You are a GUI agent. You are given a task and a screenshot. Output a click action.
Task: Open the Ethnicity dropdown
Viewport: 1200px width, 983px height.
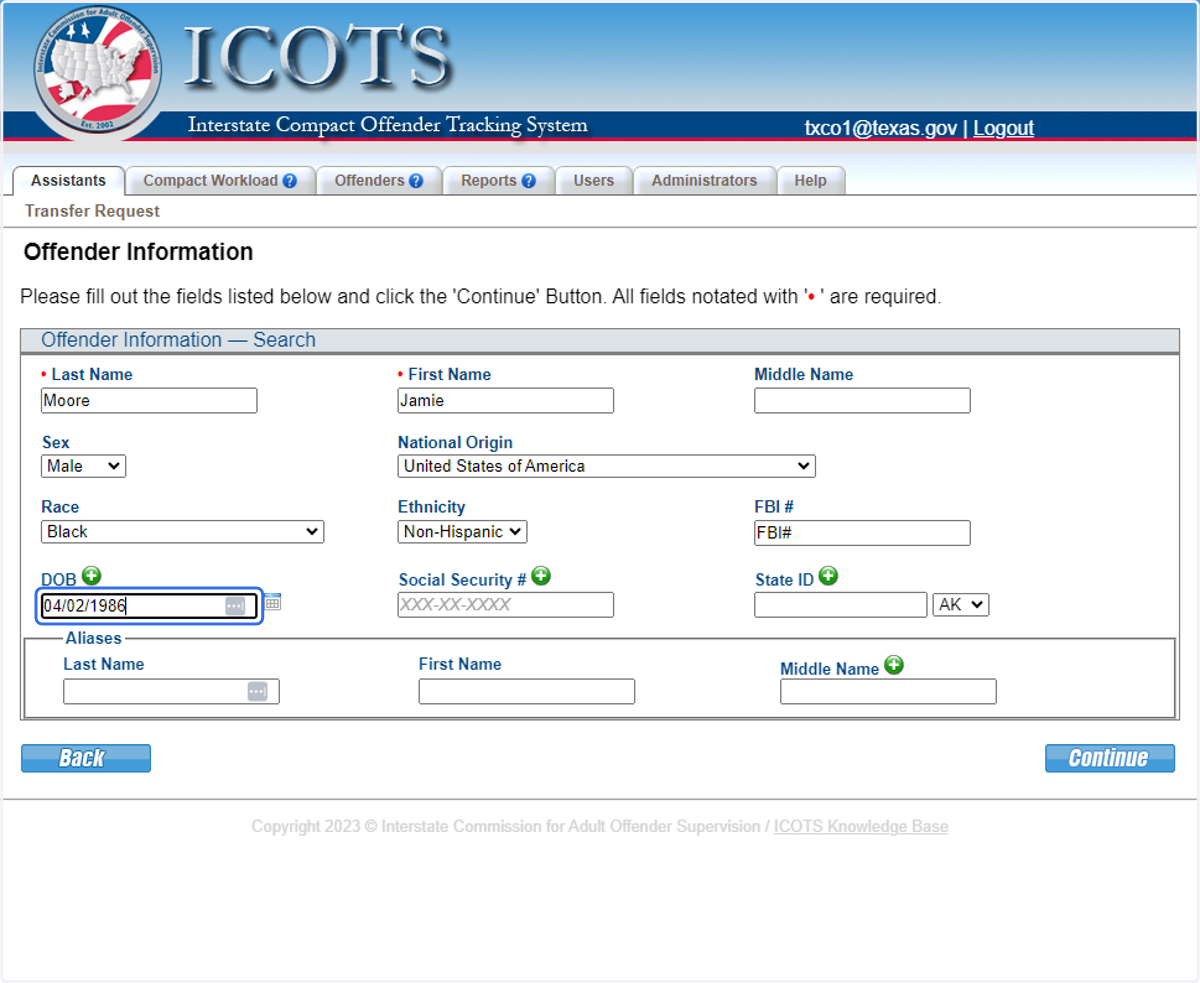pyautogui.click(x=463, y=532)
